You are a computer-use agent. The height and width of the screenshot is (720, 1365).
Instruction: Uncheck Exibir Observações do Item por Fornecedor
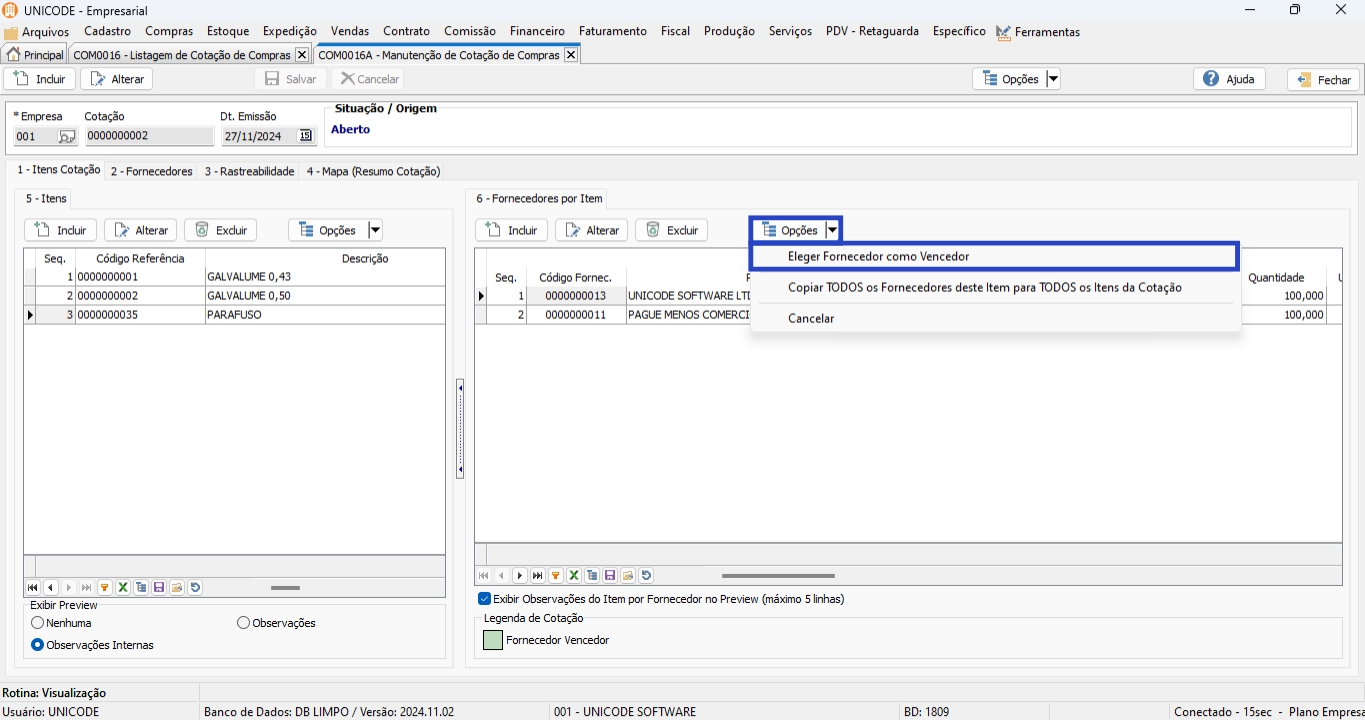click(485, 599)
